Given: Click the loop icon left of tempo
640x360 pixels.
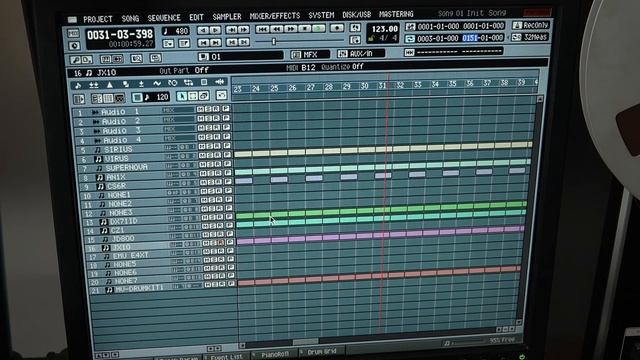Looking at the screenshot, I should pos(355,28).
